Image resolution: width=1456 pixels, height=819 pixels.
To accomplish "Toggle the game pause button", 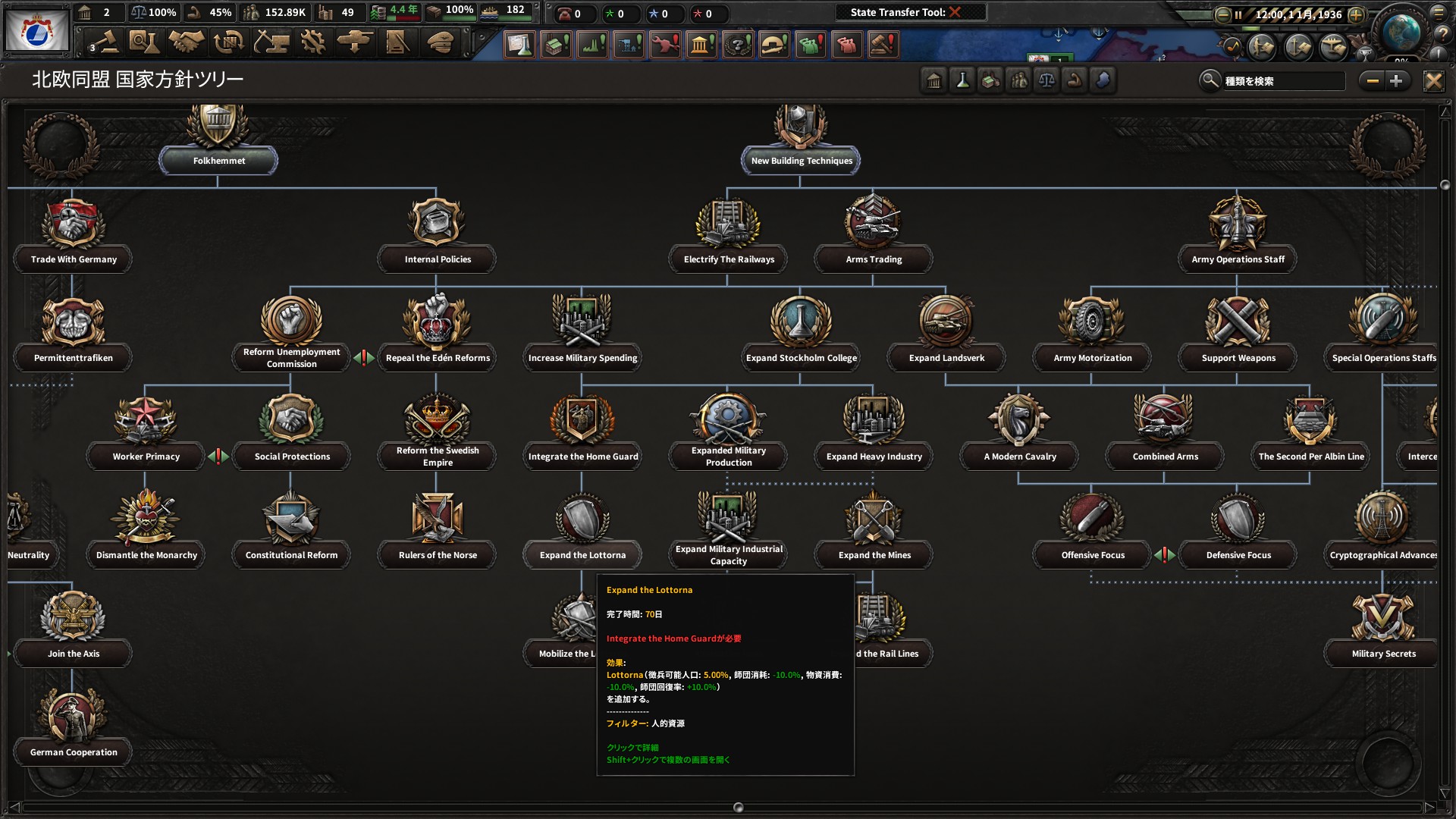I will 1238,14.
